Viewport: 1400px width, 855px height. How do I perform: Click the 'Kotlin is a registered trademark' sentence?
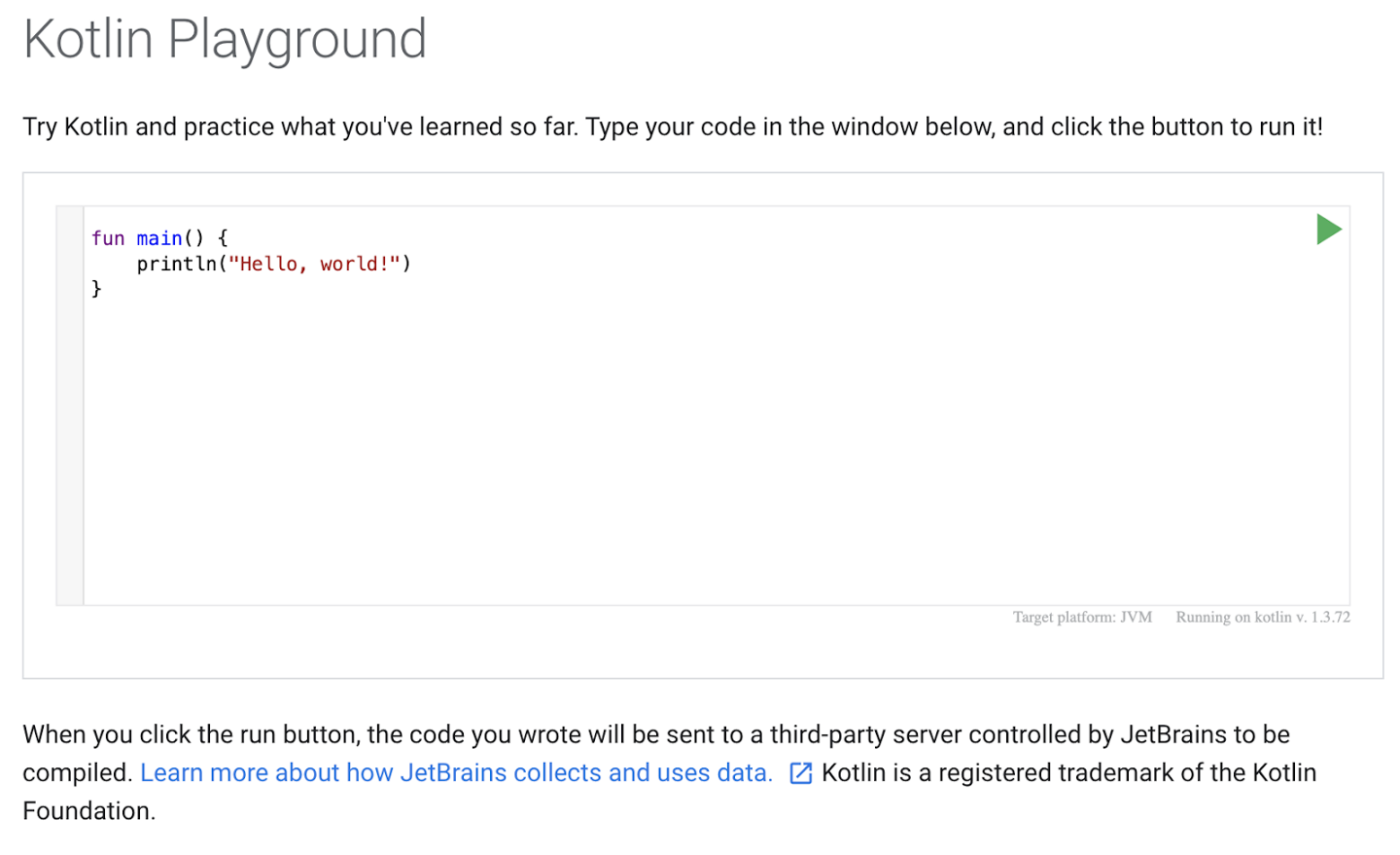(1068, 772)
